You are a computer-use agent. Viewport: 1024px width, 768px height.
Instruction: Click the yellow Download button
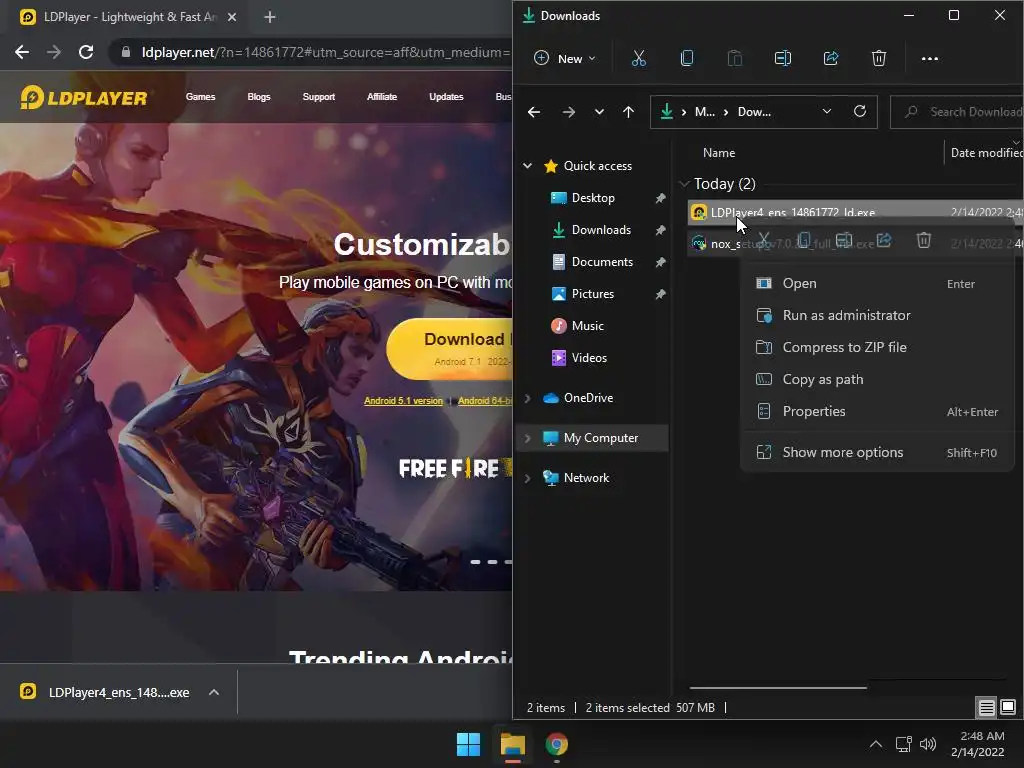click(449, 349)
